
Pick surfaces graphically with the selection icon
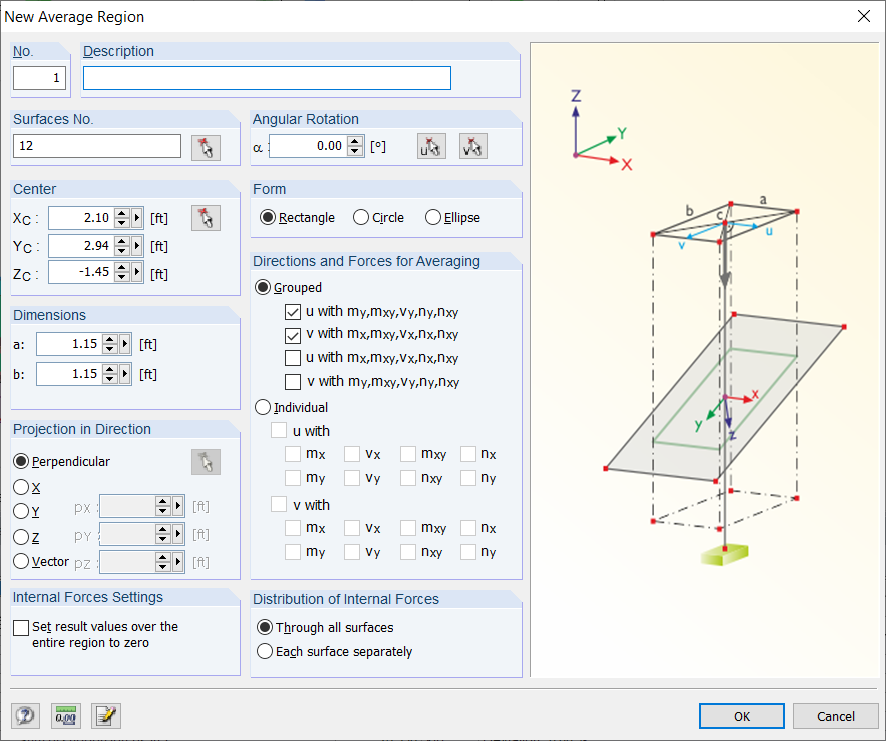[206, 146]
